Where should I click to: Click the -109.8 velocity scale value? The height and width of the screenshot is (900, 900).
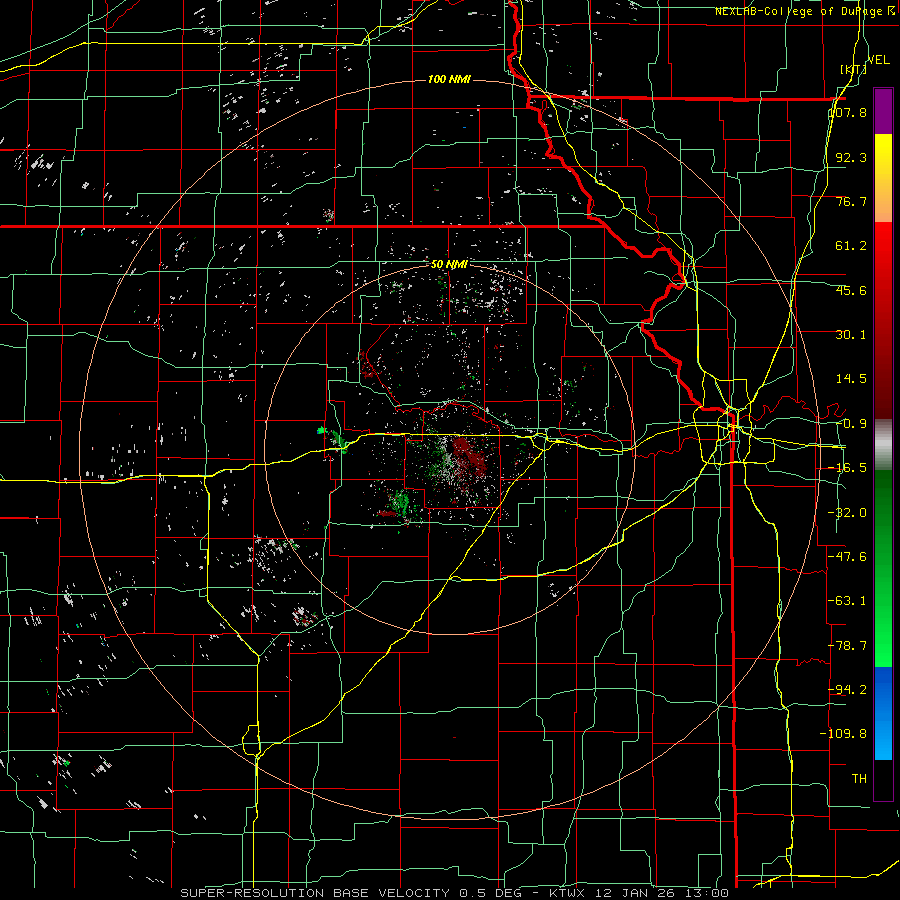click(843, 734)
